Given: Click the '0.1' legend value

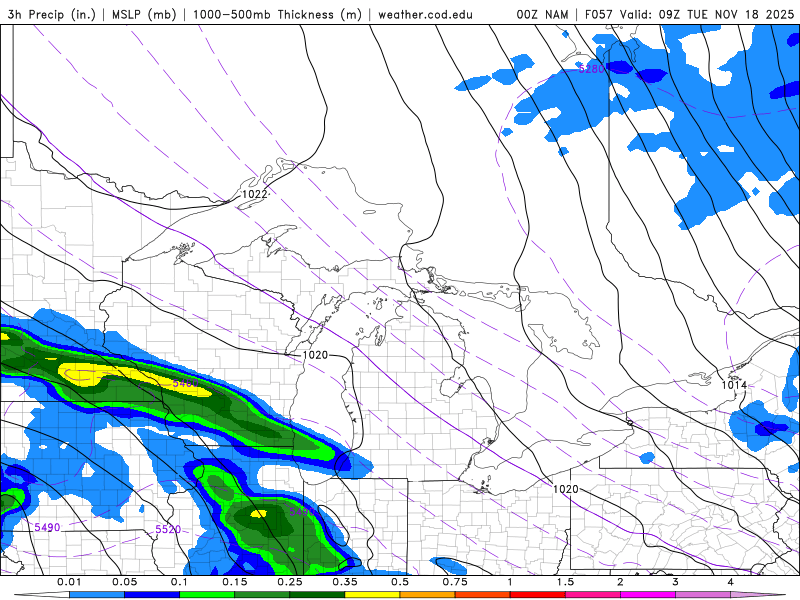Looking at the screenshot, I should [179, 582].
